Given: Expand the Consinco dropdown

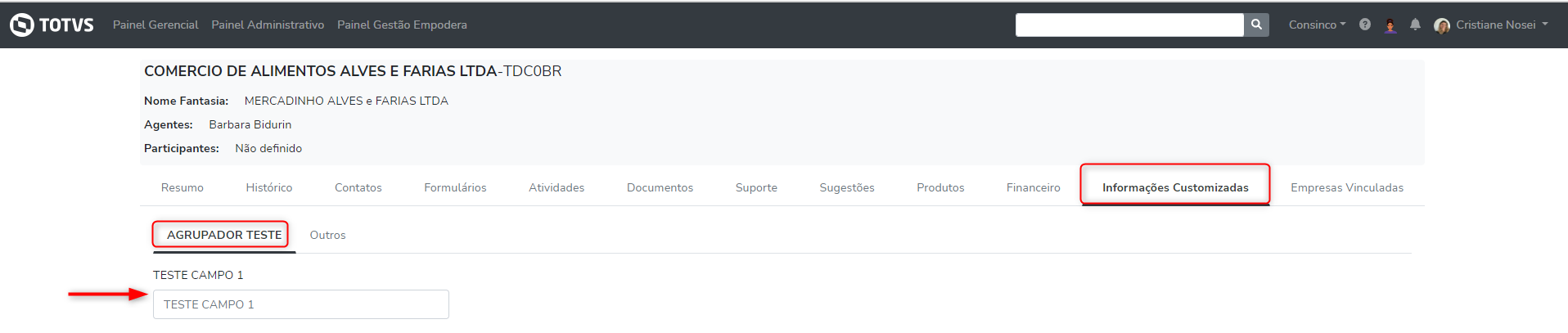Looking at the screenshot, I should pos(1317,25).
